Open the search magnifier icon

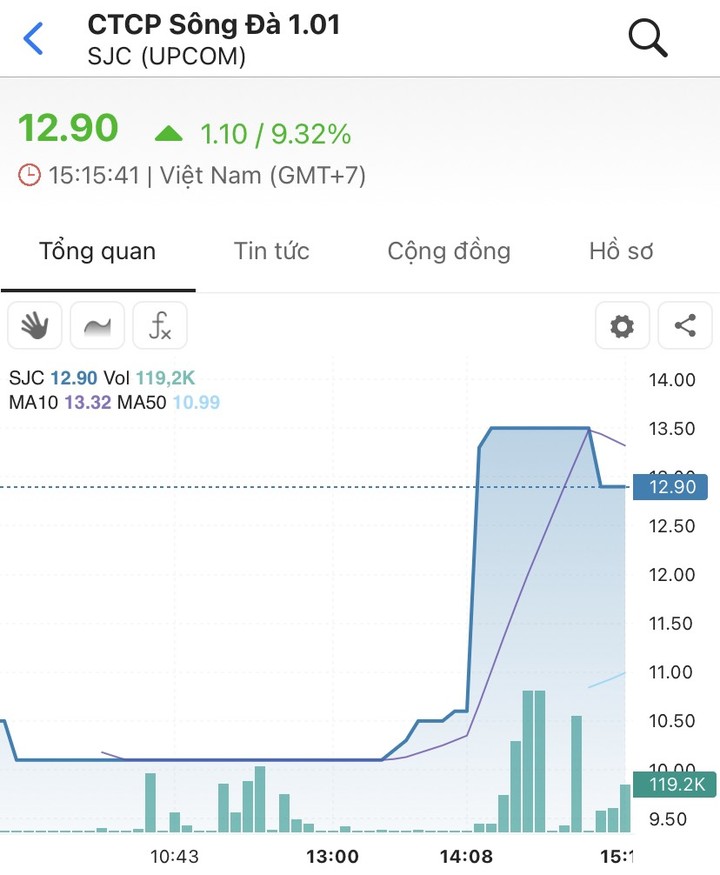point(647,39)
